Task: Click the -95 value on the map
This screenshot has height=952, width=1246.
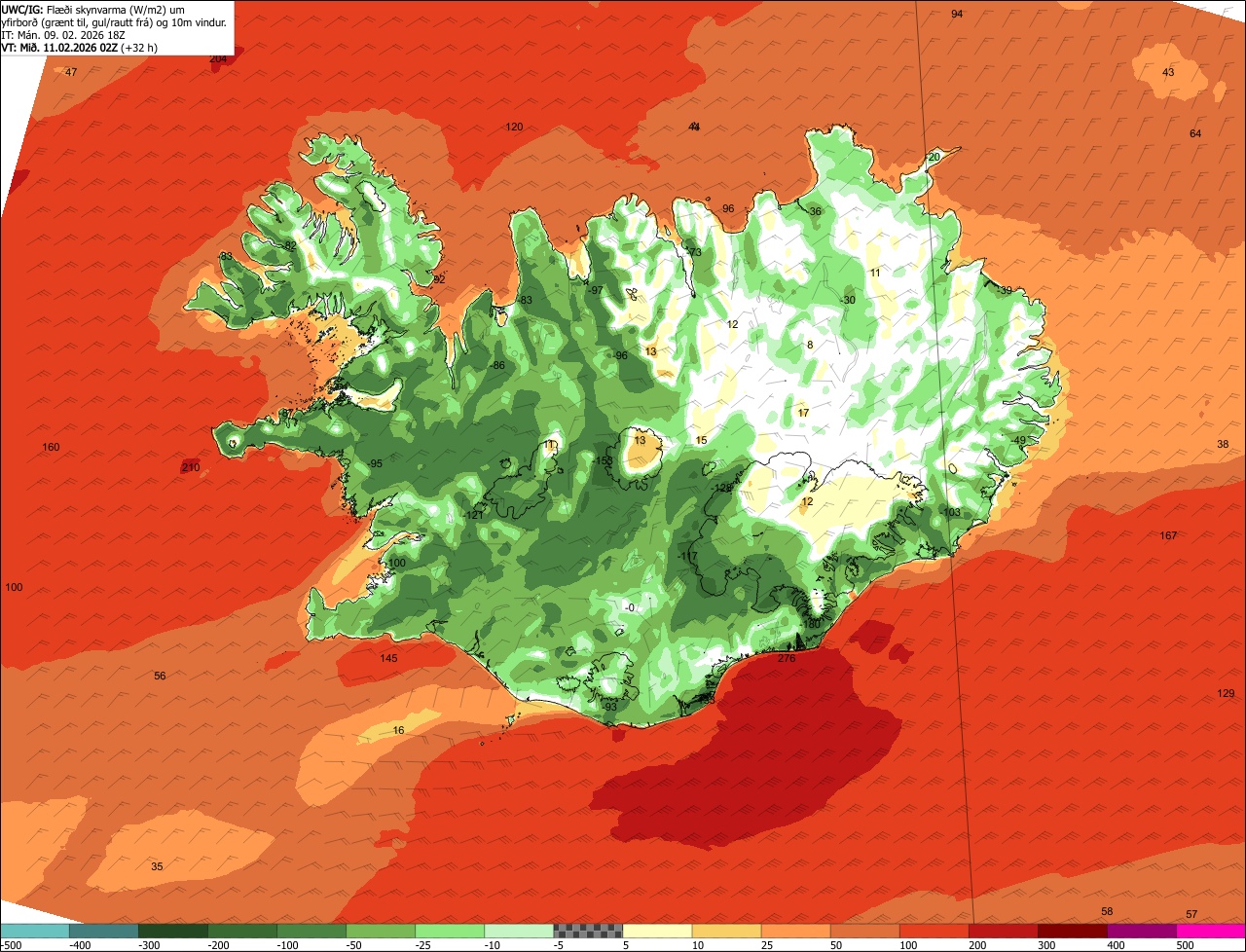Action: 374,464
